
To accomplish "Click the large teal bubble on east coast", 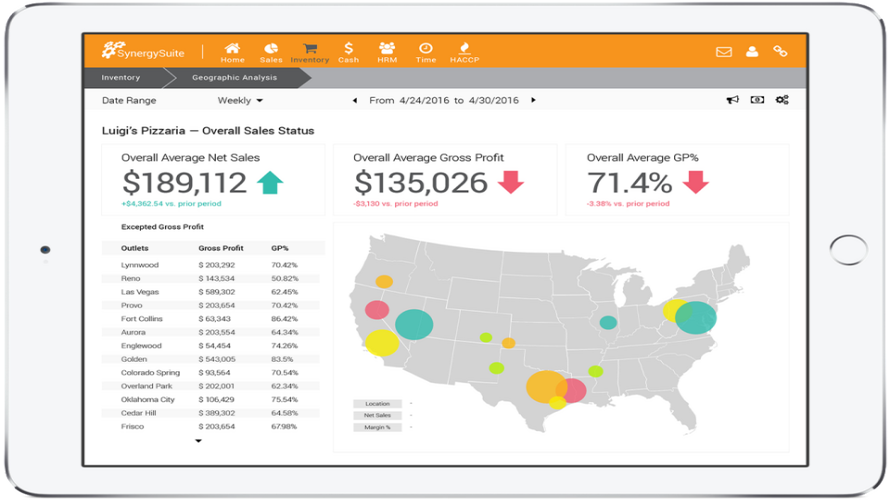I will (696, 317).
